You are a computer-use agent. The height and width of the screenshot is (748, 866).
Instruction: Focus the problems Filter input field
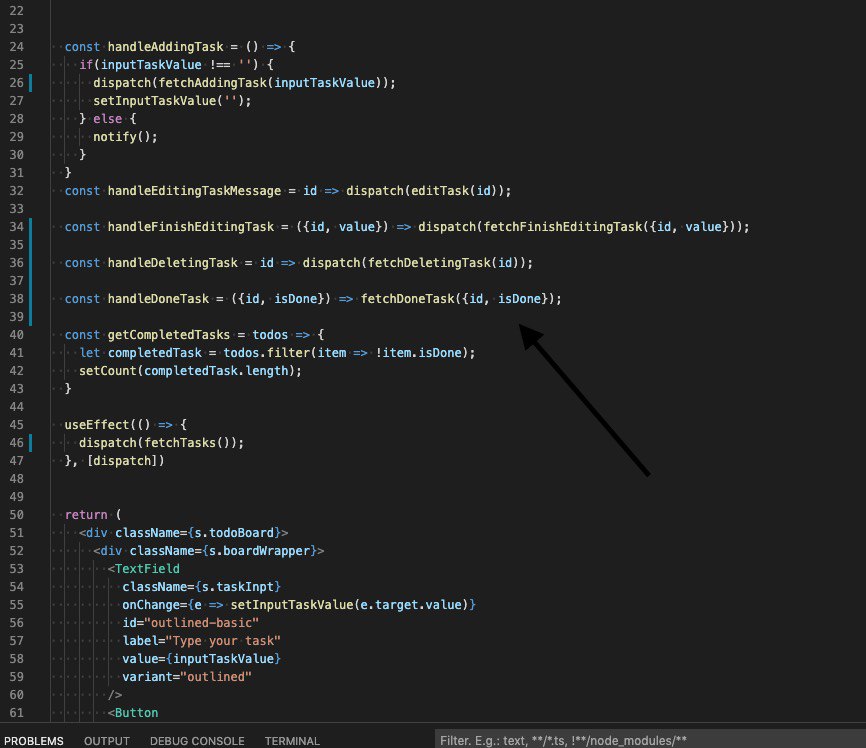(650, 740)
